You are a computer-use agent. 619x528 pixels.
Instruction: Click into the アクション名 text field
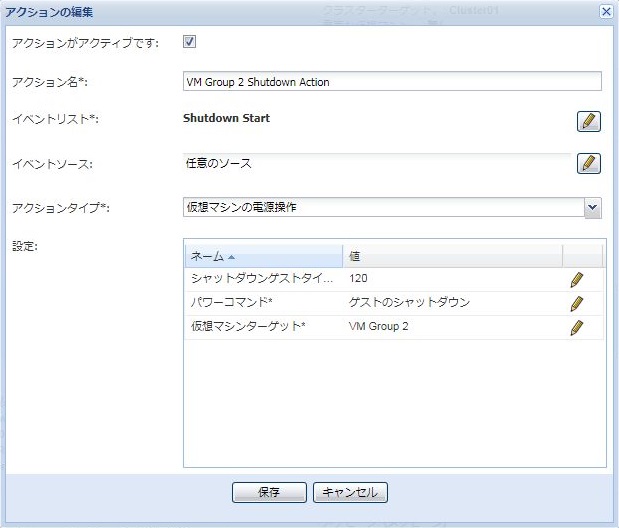[392, 82]
